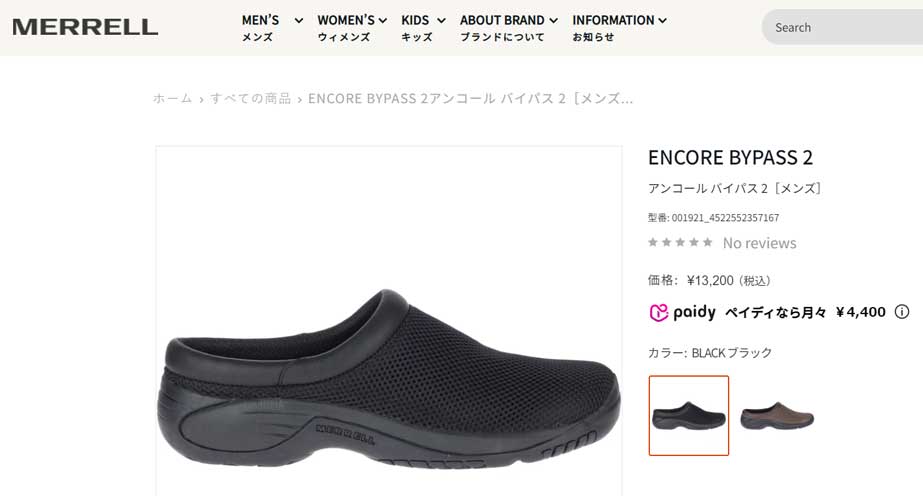This screenshot has width=923, height=496.
Task: Open the INFORMATION menu
Action: 613,28
